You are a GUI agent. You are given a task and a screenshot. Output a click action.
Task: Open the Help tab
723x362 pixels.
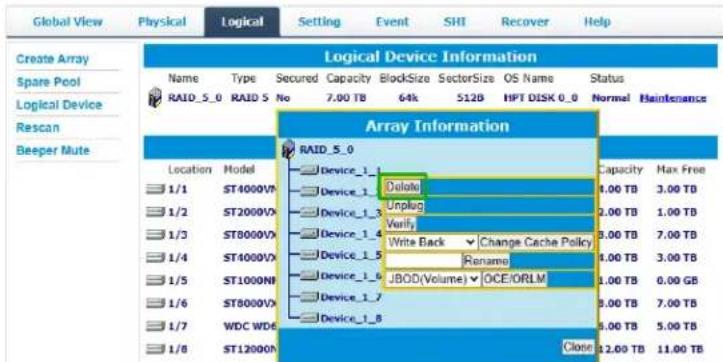coord(597,22)
